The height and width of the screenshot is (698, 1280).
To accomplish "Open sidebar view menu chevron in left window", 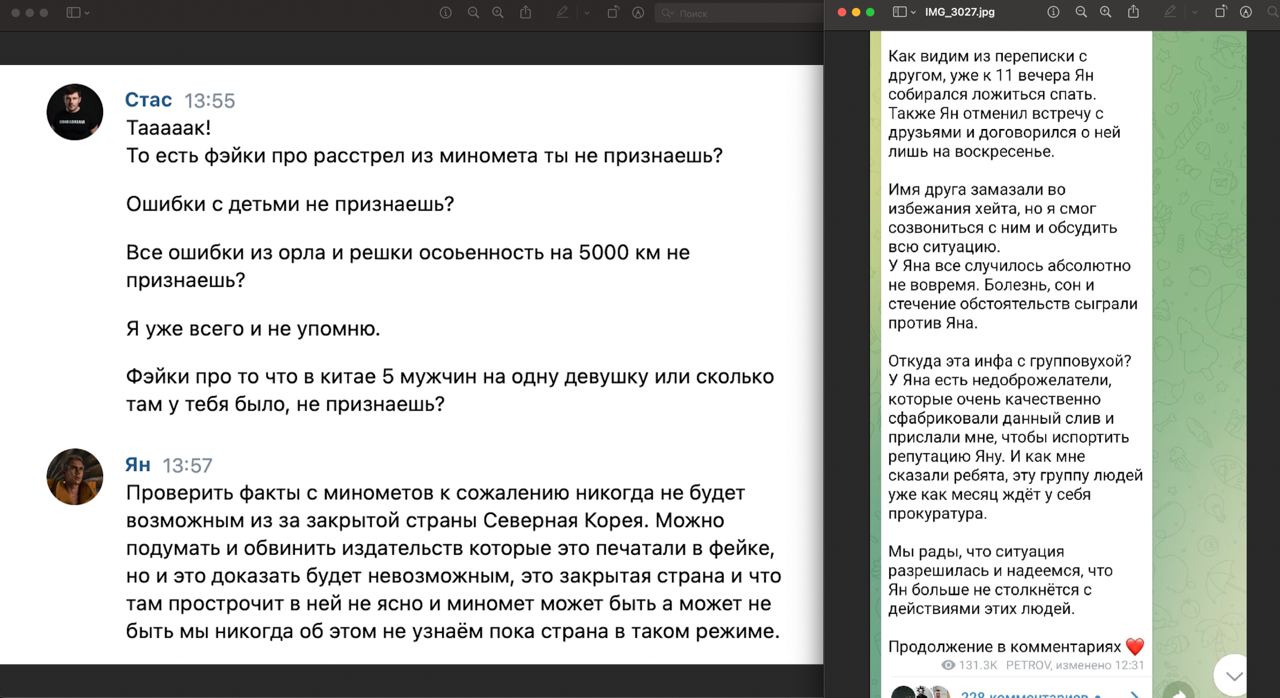I will [88, 13].
